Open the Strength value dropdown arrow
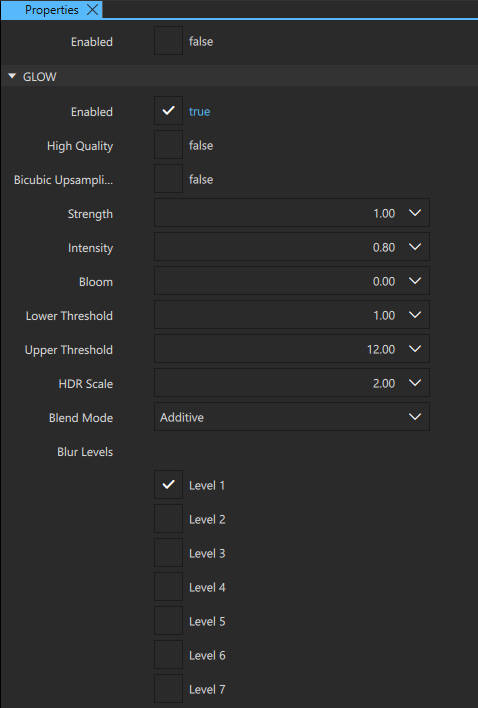 click(x=415, y=213)
